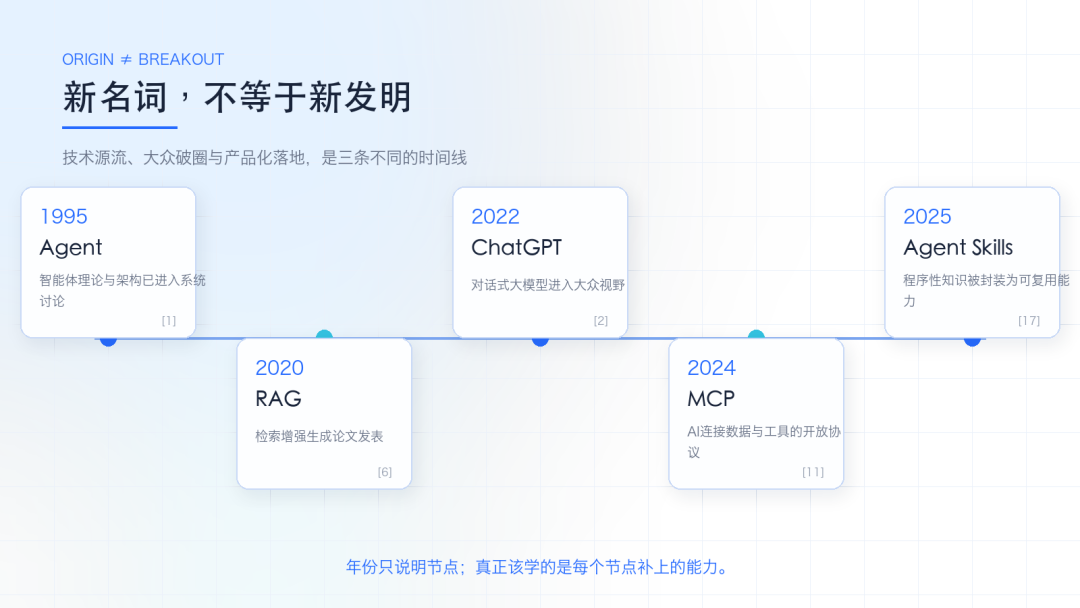Click the description '程序性知识被封装为可复用能力'

(x=986, y=291)
